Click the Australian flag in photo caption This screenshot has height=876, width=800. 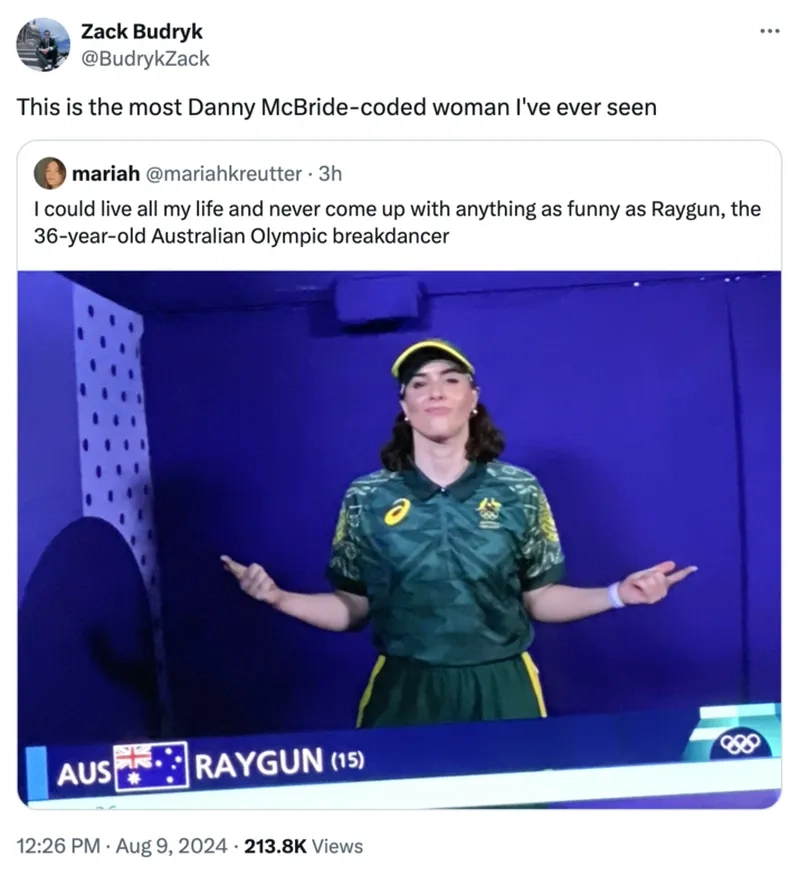[x=151, y=766]
